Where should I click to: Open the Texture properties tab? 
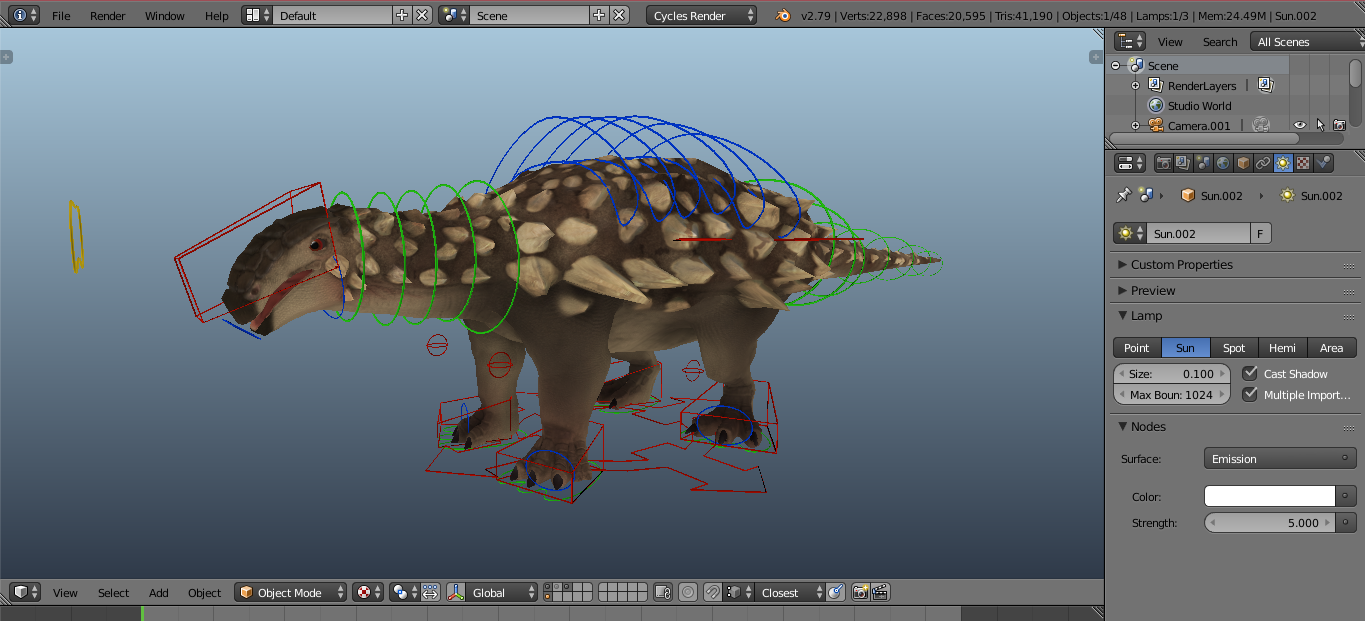[x=1303, y=163]
